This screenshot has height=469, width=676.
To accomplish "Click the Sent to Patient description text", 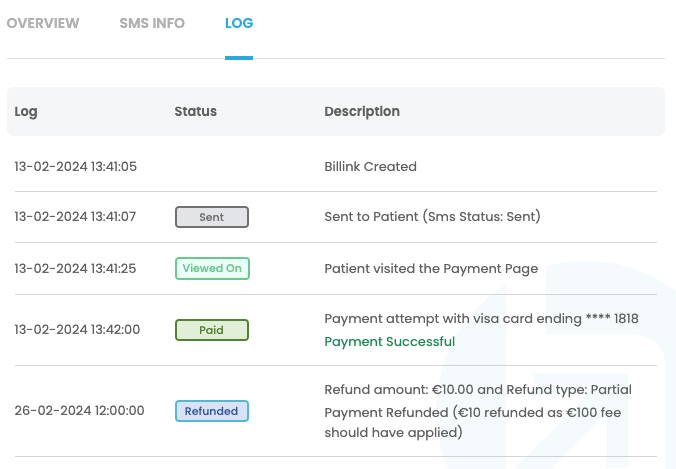I will [x=446, y=217].
